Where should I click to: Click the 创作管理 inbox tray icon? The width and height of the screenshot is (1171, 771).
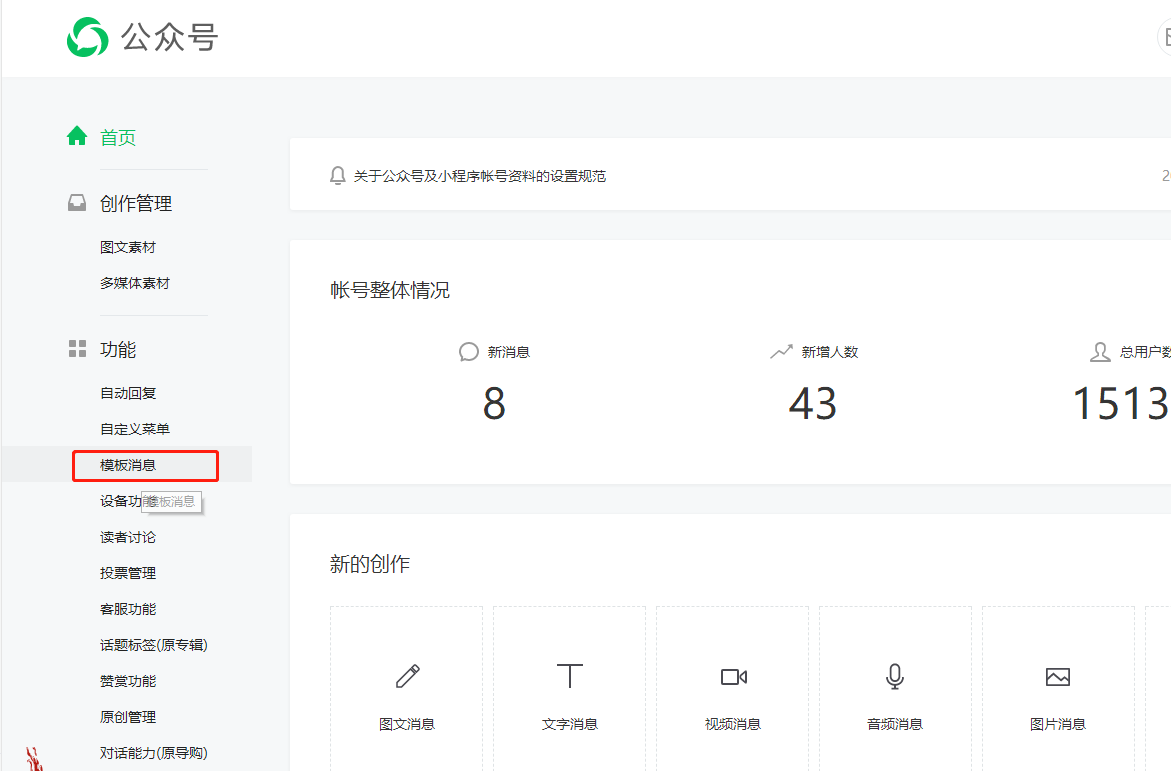click(77, 203)
